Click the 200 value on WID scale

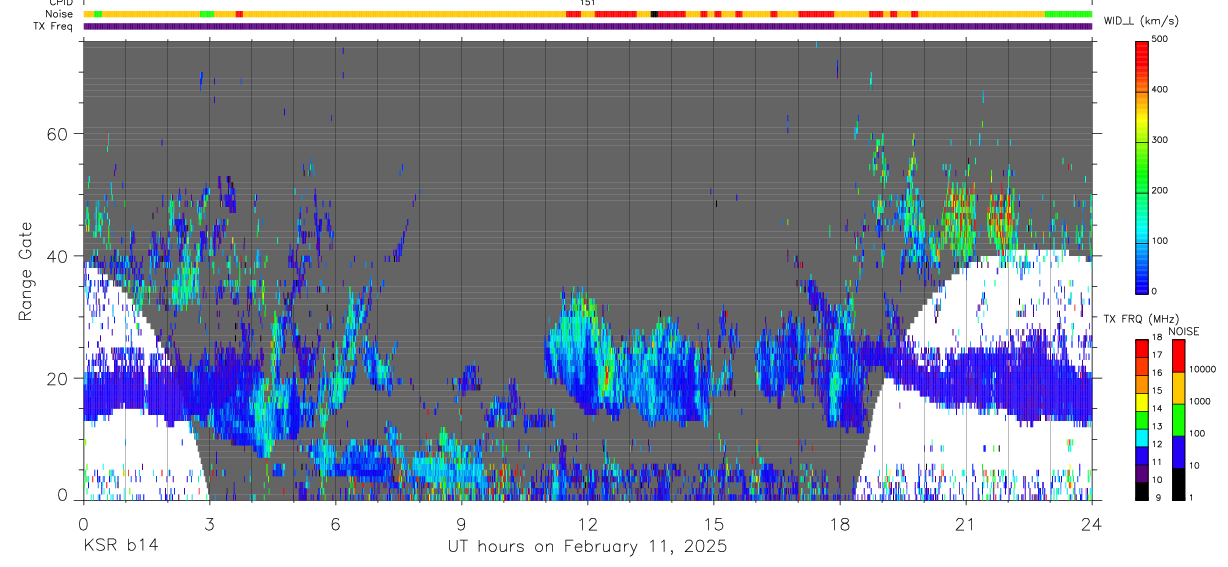coord(1160,190)
